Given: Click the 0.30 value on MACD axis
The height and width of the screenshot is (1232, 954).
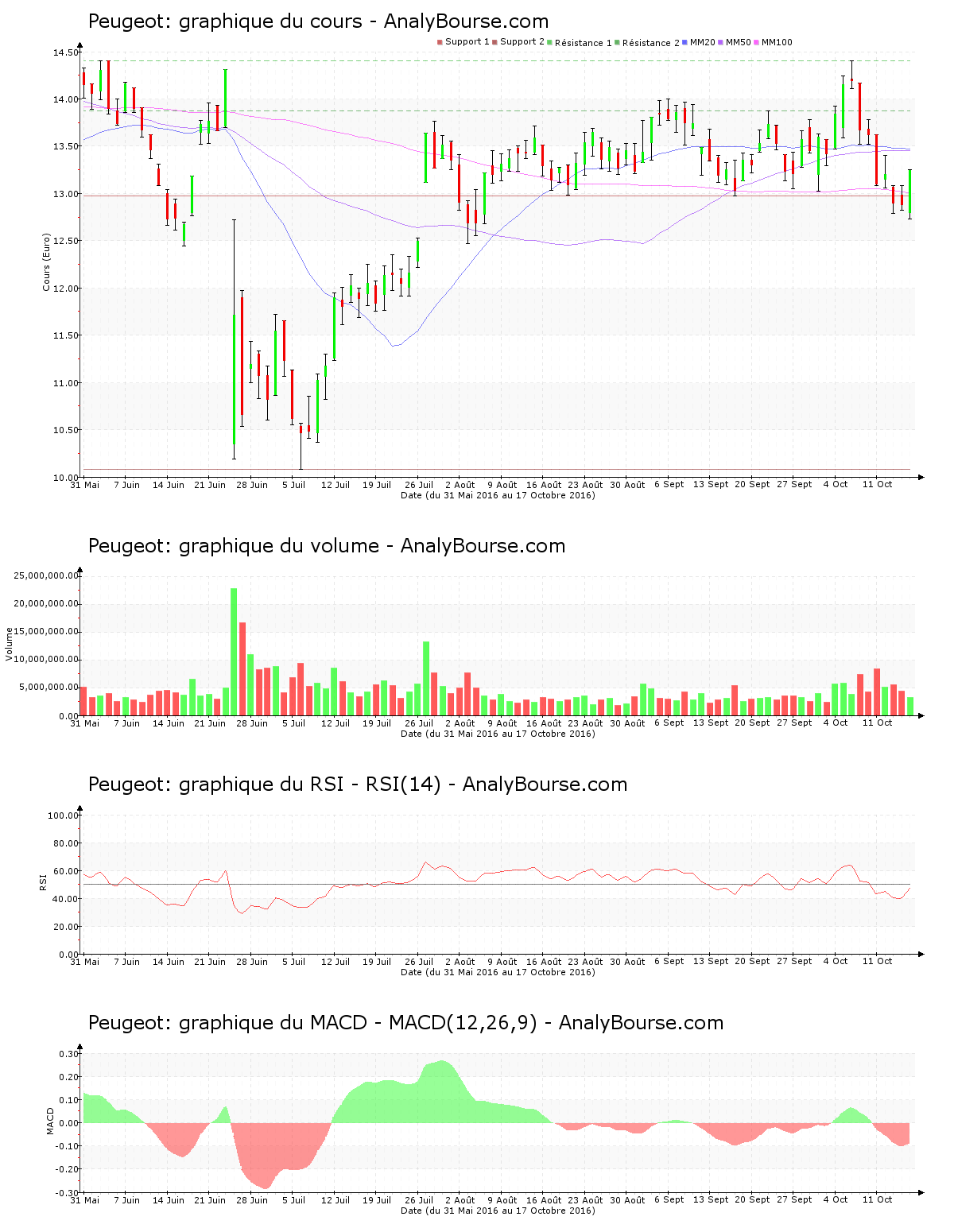Looking at the screenshot, I should tap(69, 1054).
